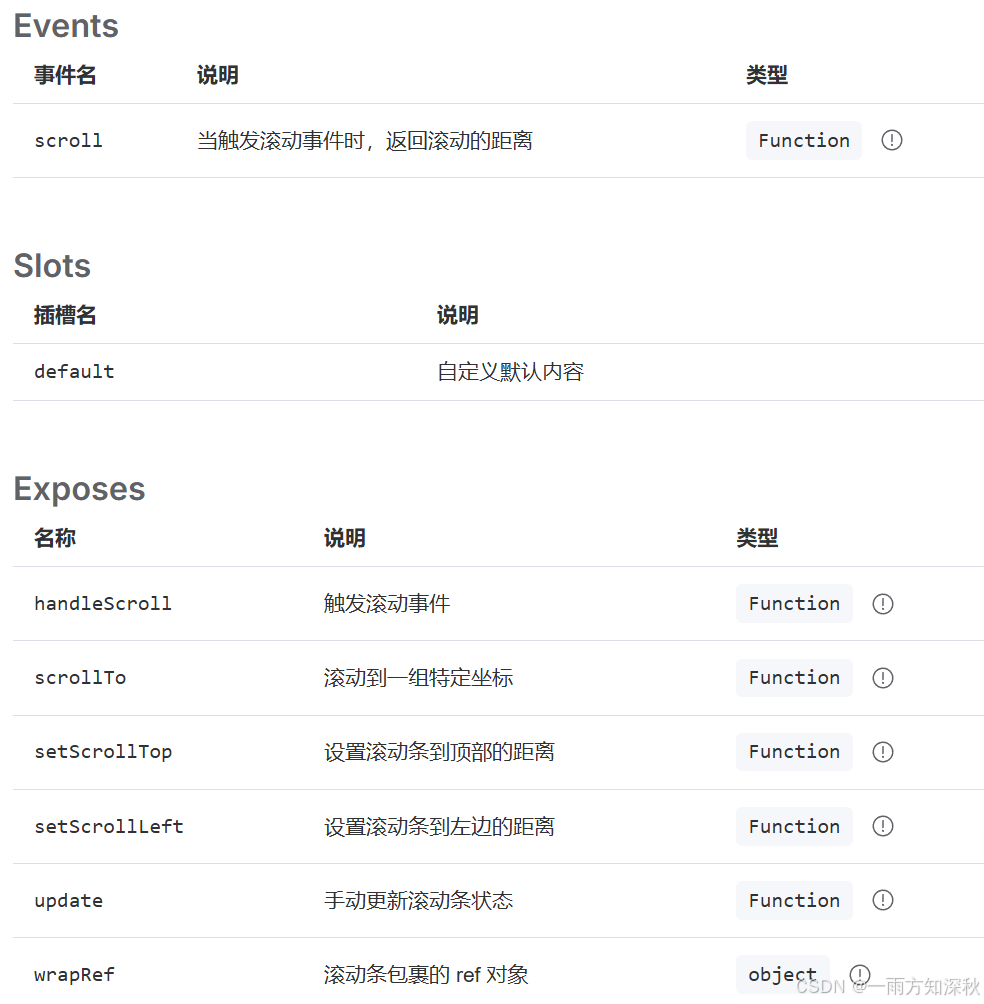This screenshot has width=984, height=1004.
Task: Click the description 手动更新滚动条状态
Action: click(x=418, y=901)
